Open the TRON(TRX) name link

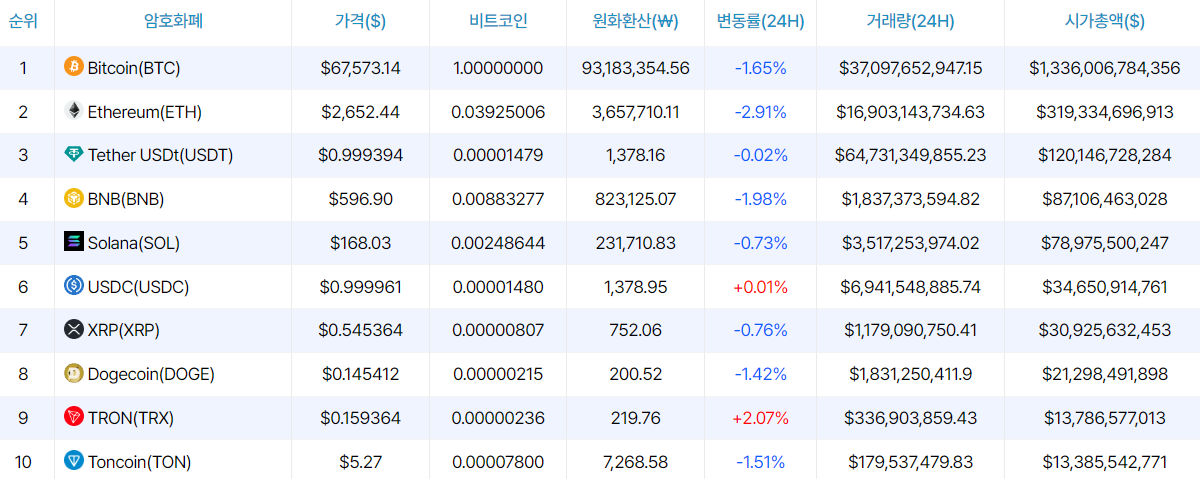tap(132, 418)
